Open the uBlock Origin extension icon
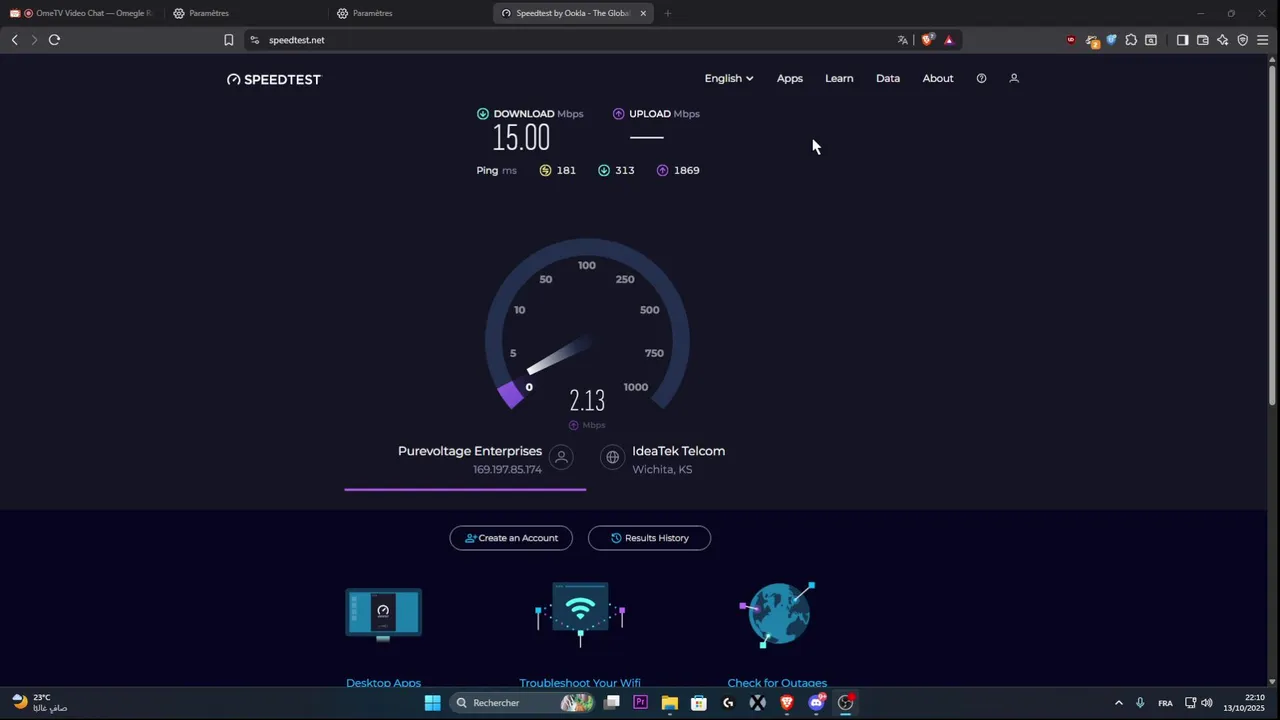Viewport: 1280px width, 720px height. (x=1071, y=40)
